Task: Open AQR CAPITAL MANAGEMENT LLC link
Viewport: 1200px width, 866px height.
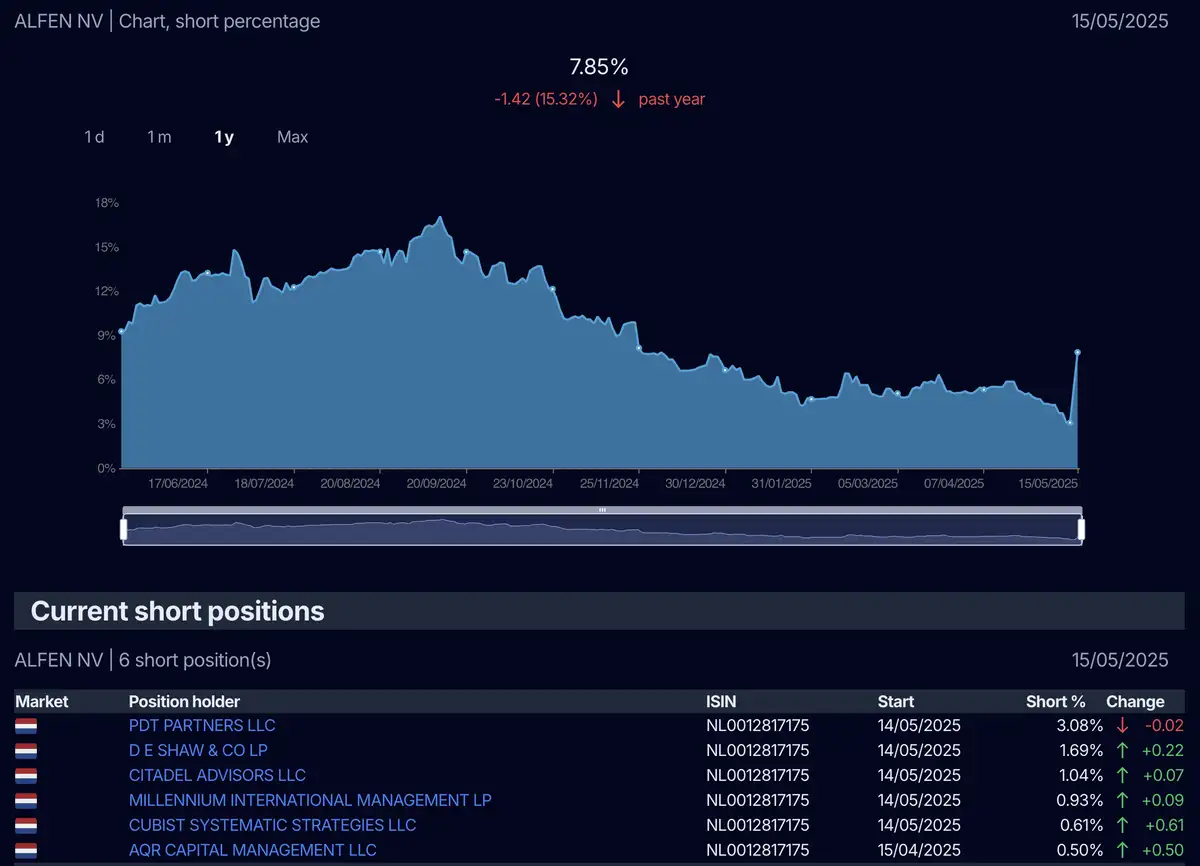Action: pyautogui.click(x=253, y=850)
